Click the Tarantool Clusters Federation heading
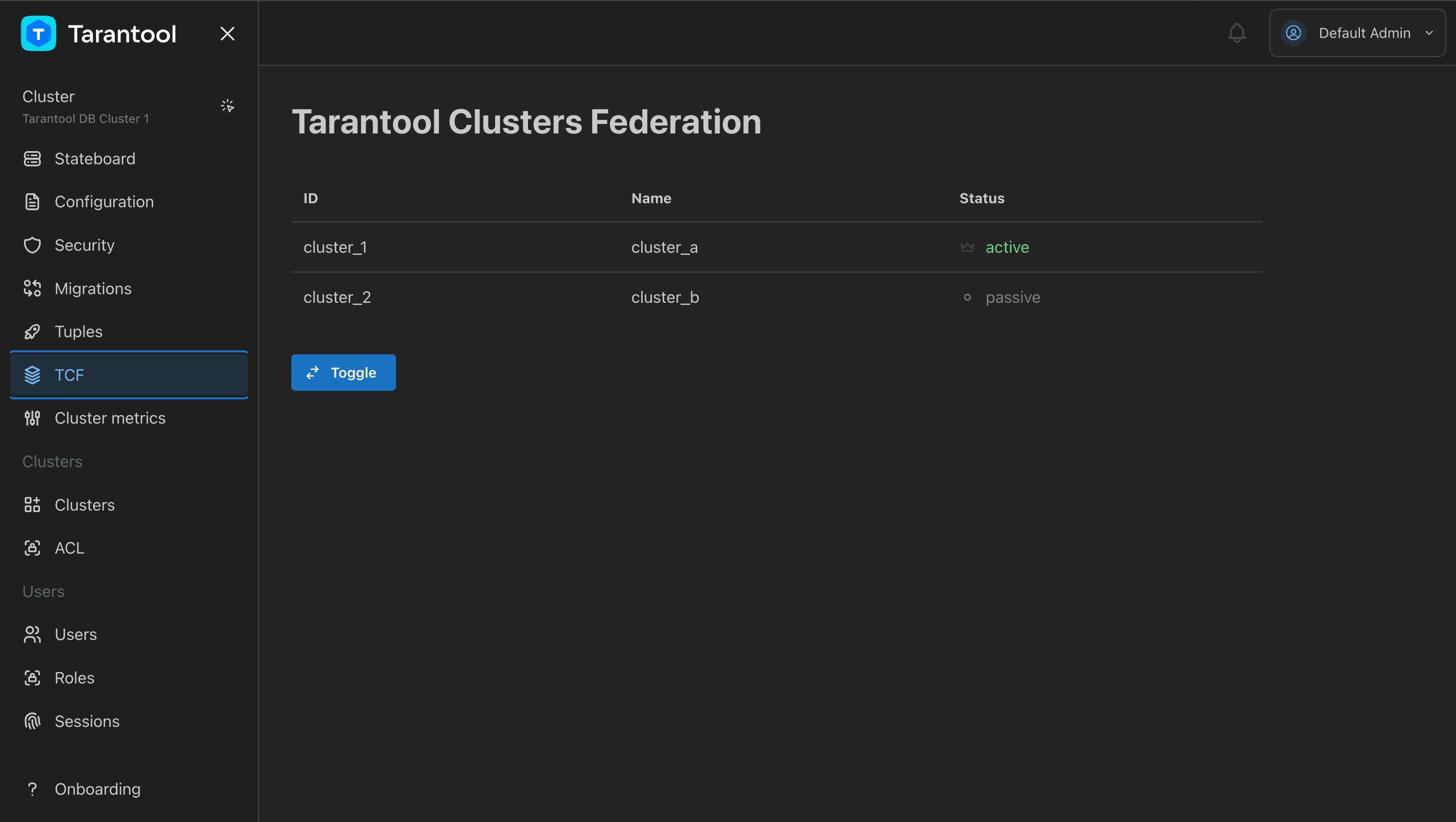This screenshot has height=822, width=1456. click(x=527, y=121)
